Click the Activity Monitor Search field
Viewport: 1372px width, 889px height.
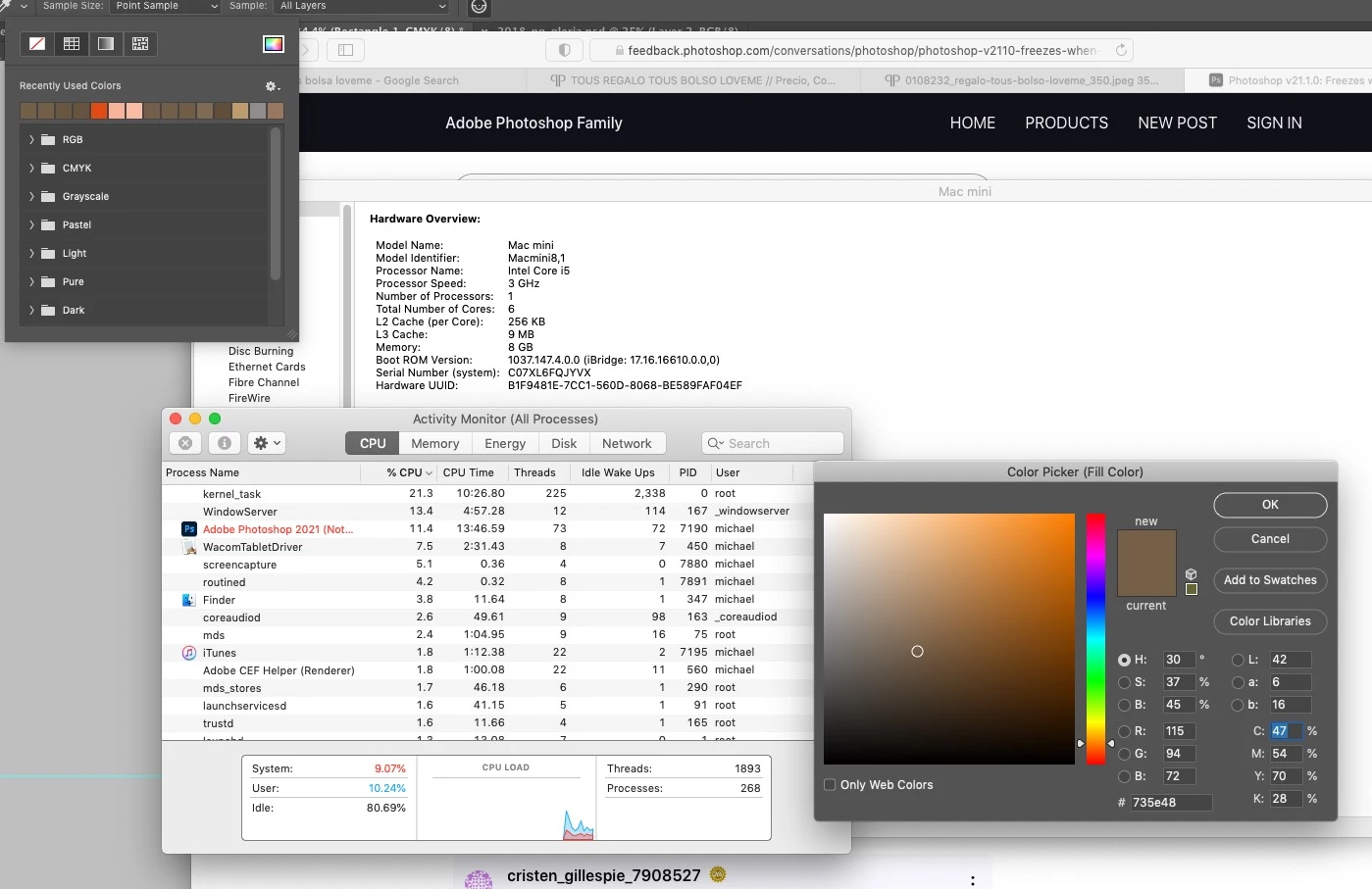(773, 443)
